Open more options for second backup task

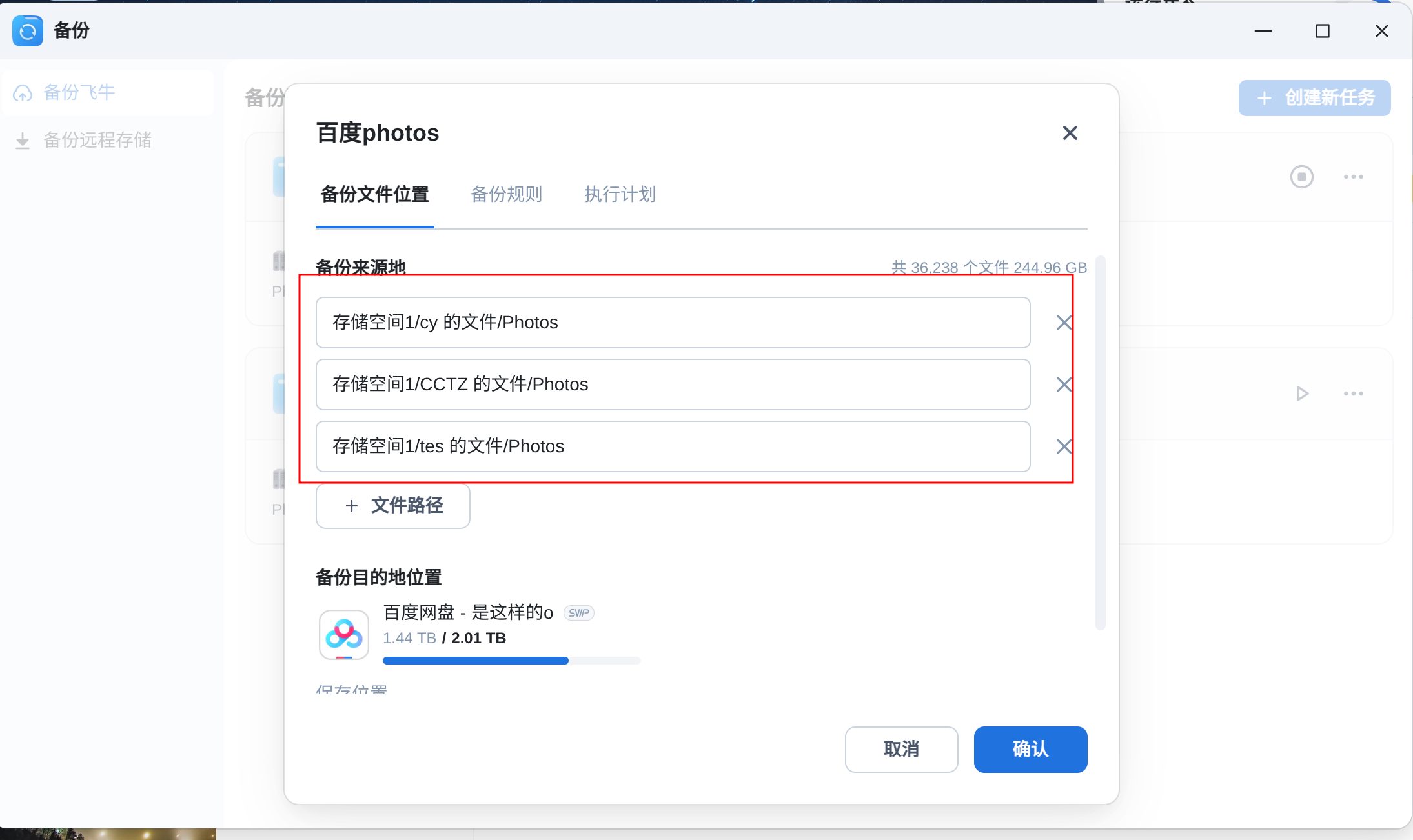click(1353, 394)
